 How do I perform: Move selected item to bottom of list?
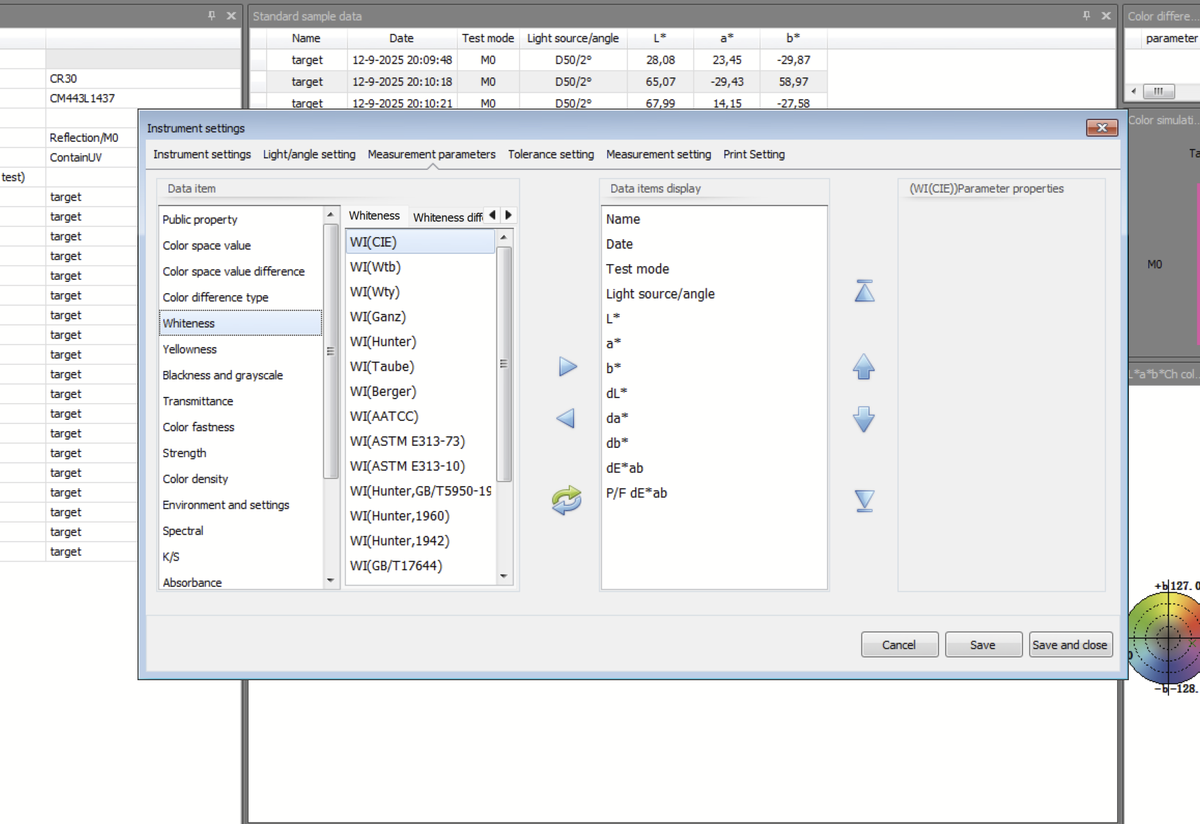pos(864,501)
